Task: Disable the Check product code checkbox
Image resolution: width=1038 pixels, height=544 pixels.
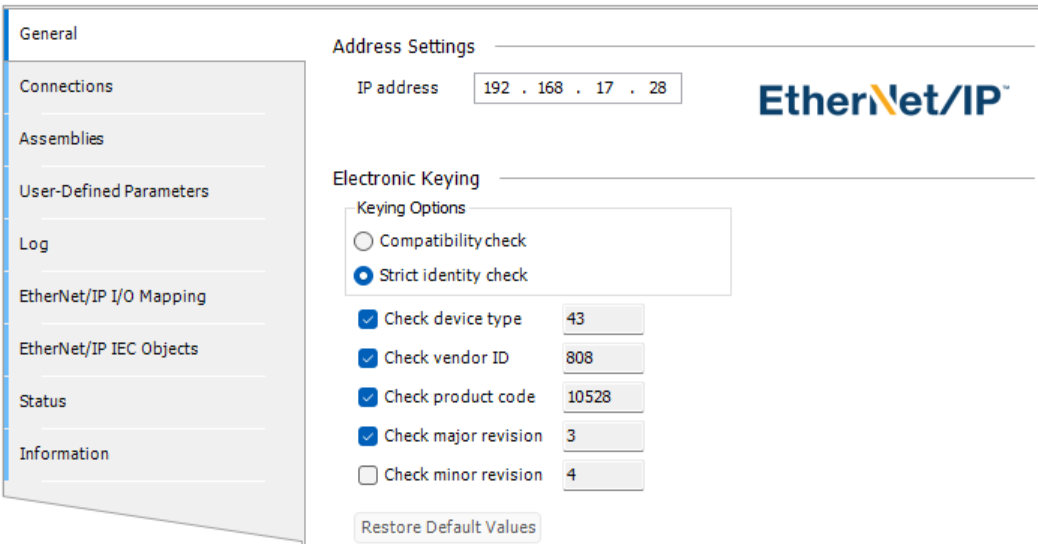Action: point(368,397)
